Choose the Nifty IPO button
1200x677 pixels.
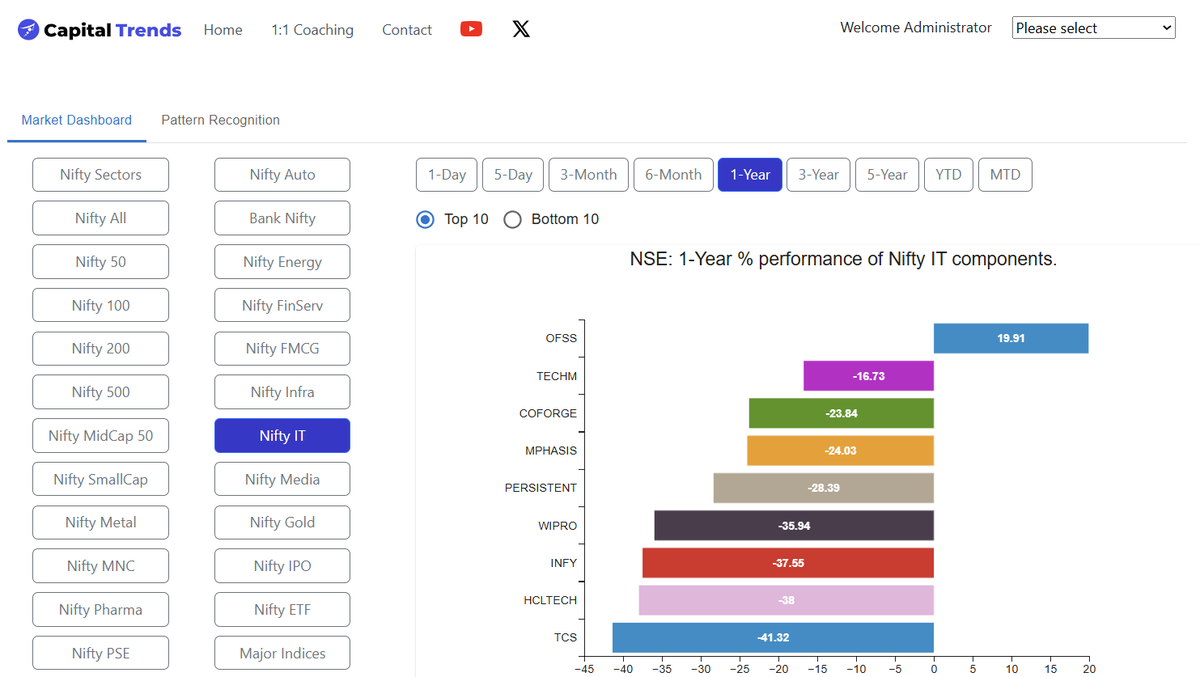coord(282,566)
